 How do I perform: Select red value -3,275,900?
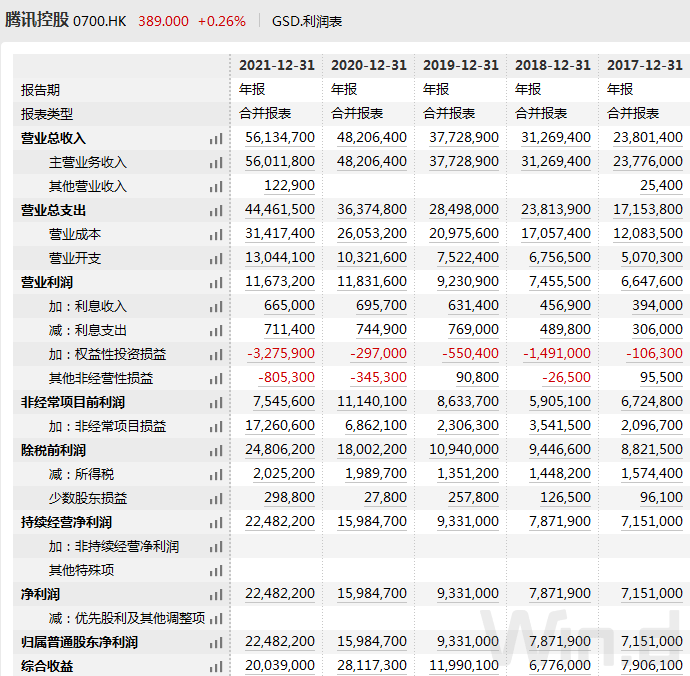(x=281, y=353)
